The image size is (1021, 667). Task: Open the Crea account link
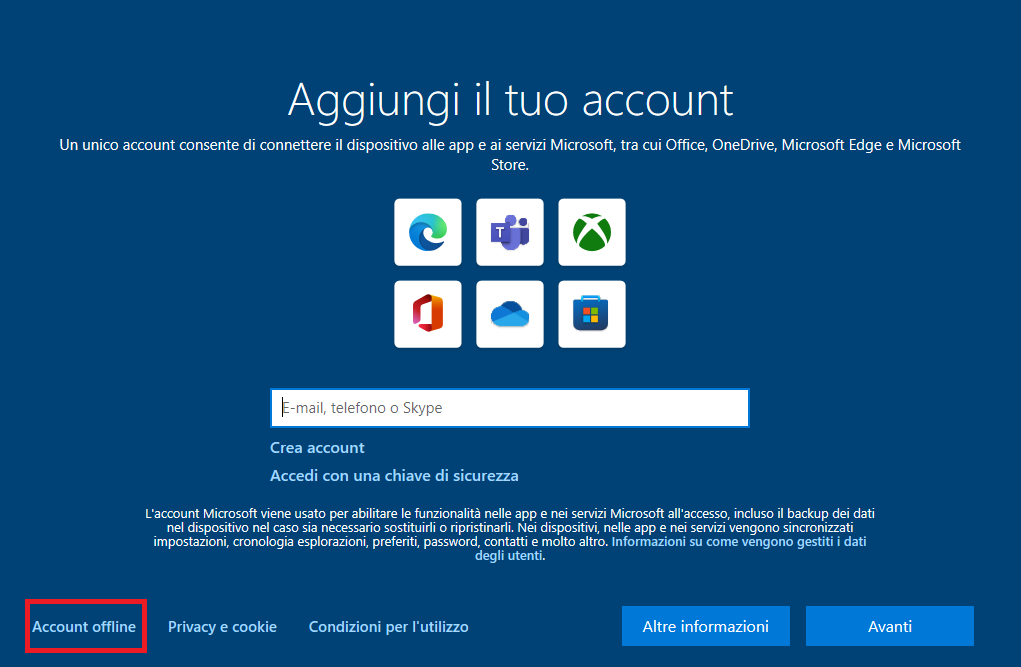[x=317, y=448]
